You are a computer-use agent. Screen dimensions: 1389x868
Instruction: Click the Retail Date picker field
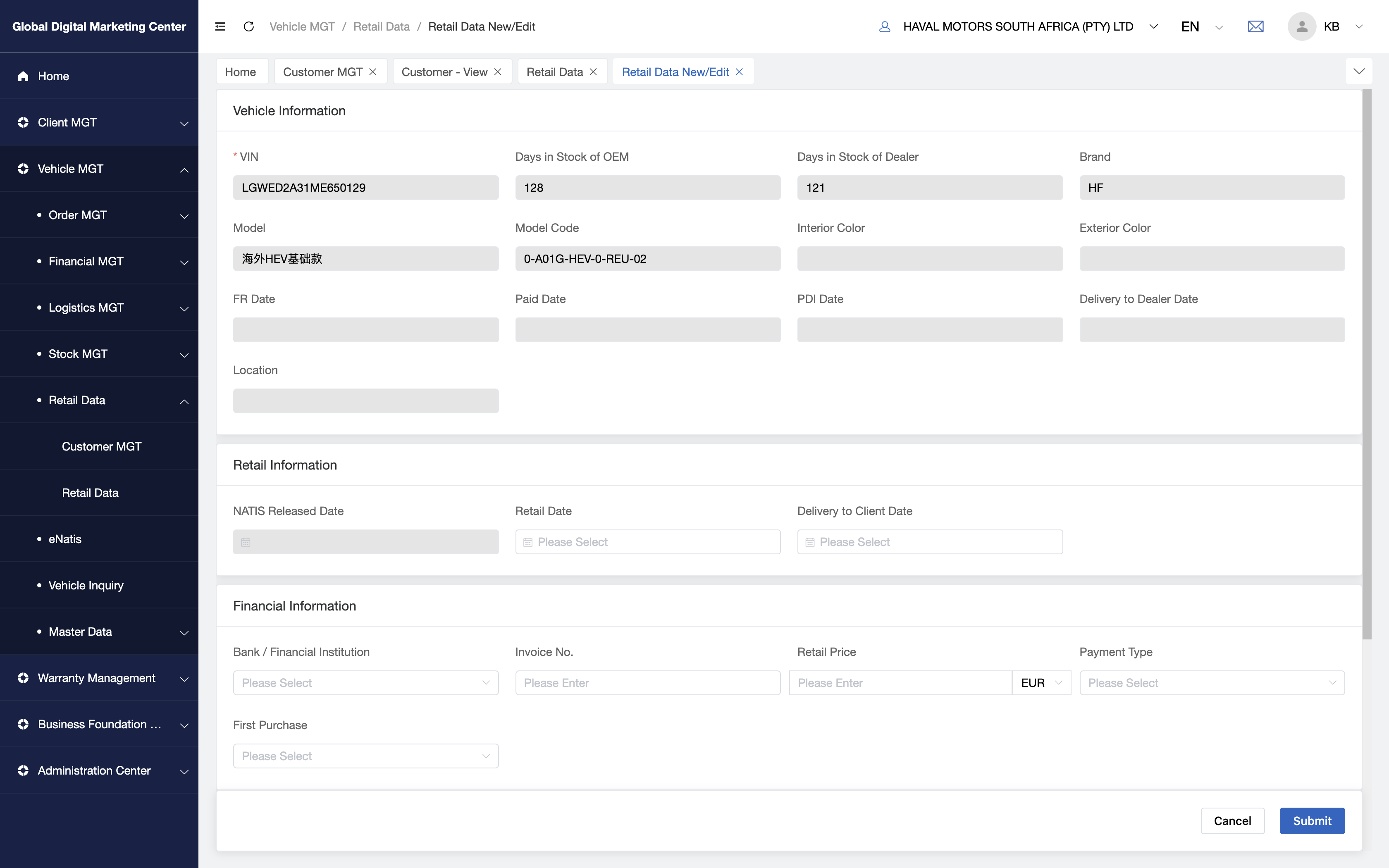[647, 542]
